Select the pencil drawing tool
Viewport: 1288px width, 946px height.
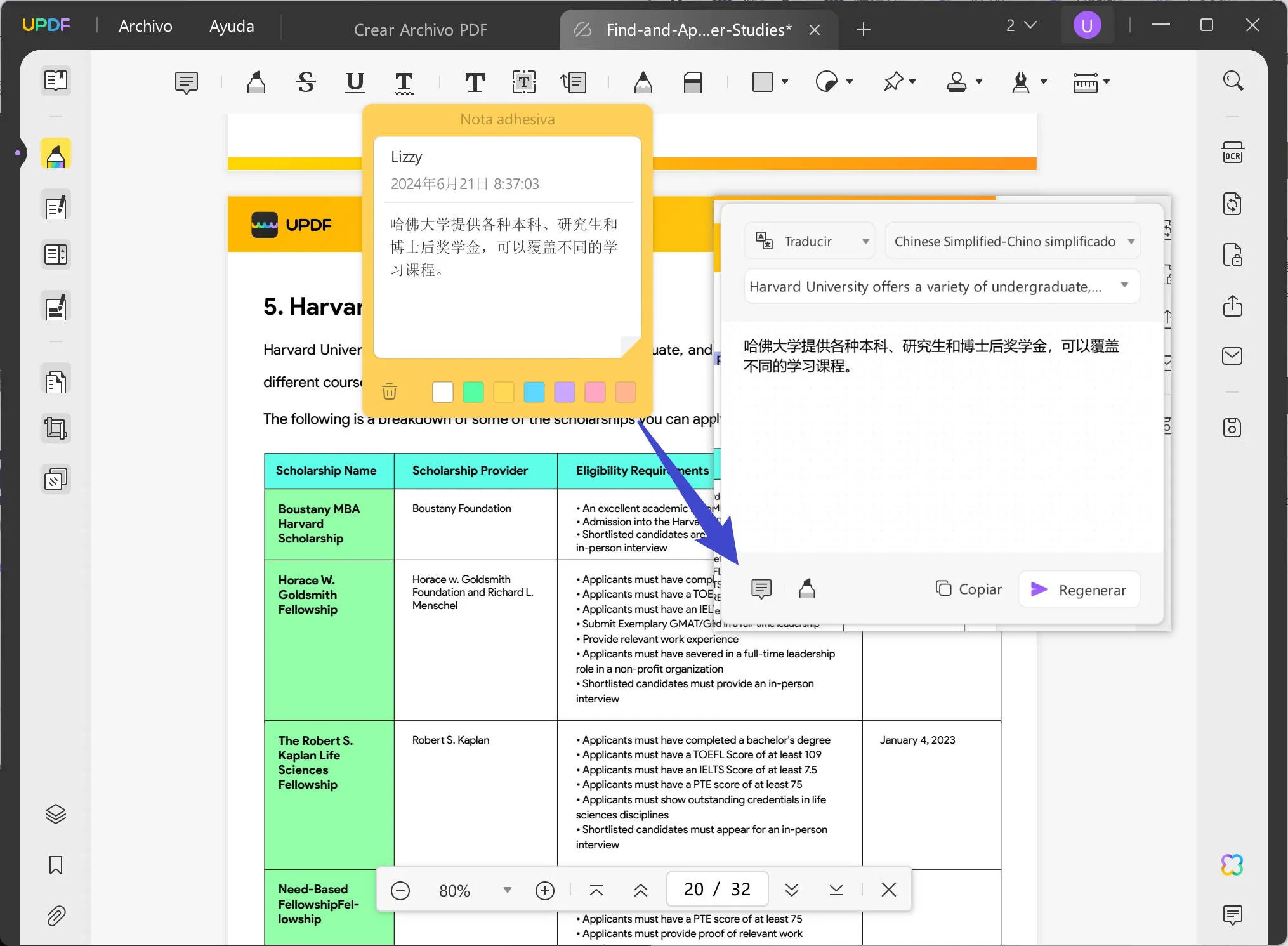click(643, 82)
